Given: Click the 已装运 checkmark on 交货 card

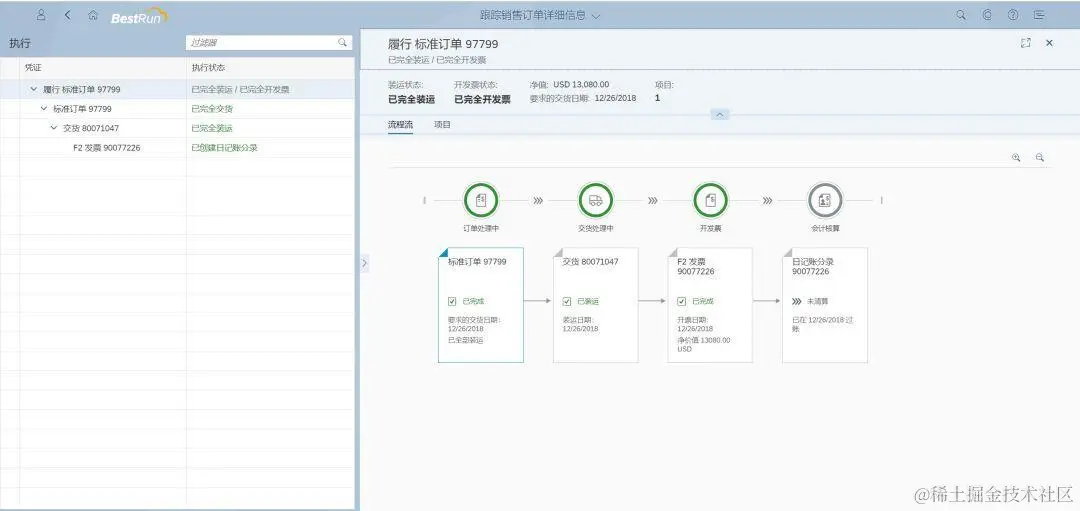Looking at the screenshot, I should [x=567, y=301].
